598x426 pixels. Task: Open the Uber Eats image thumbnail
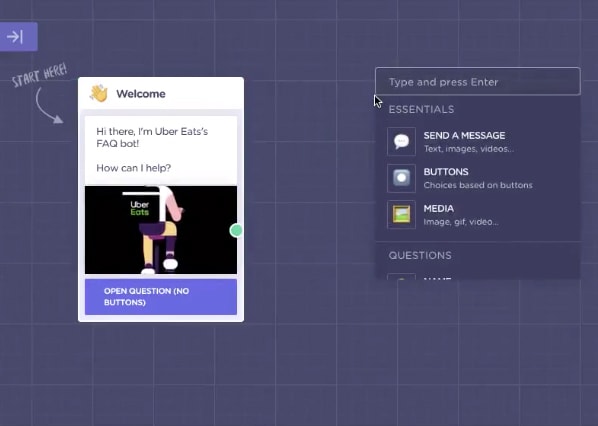click(x=161, y=230)
